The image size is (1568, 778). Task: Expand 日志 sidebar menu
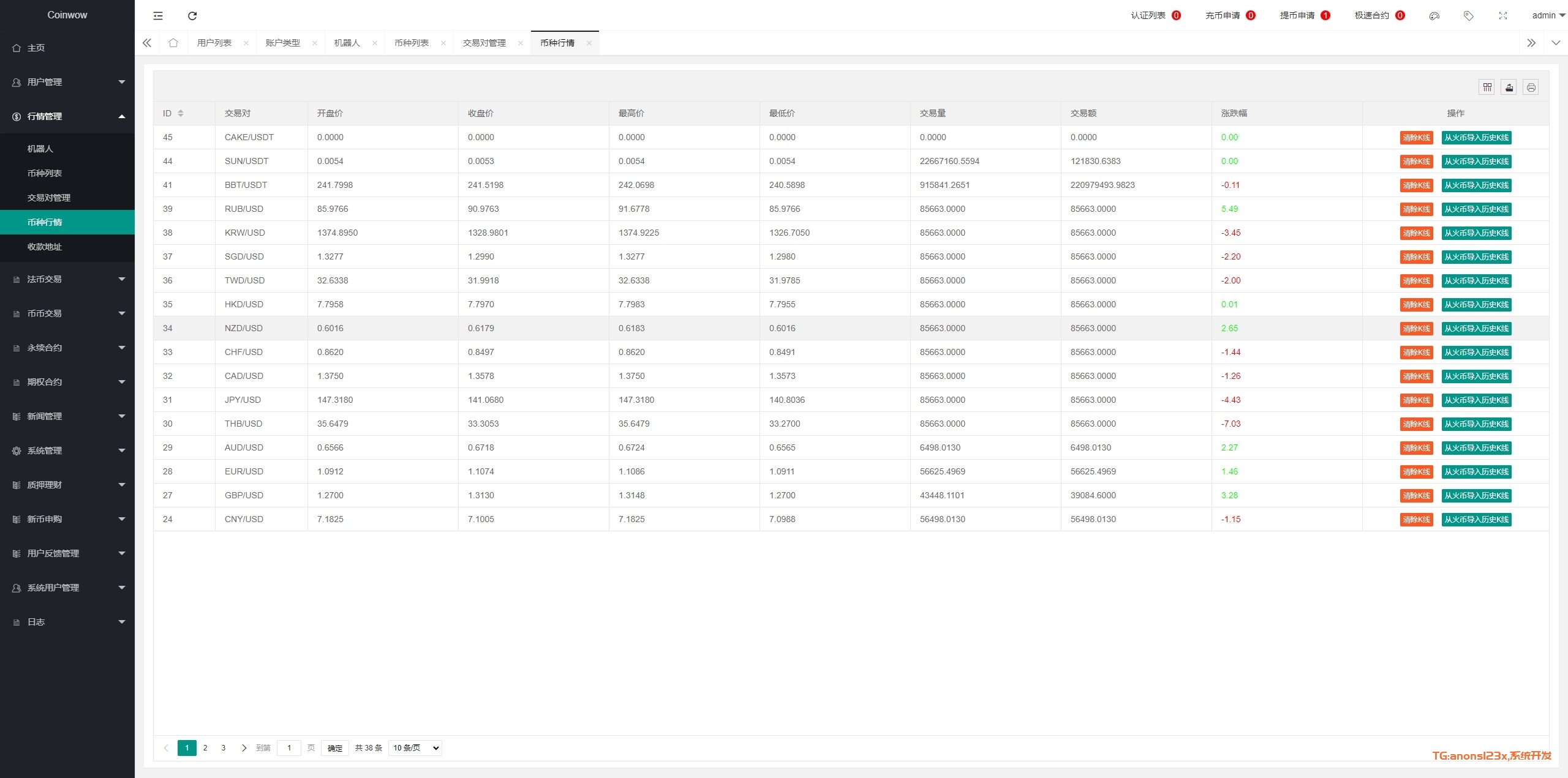[x=67, y=622]
